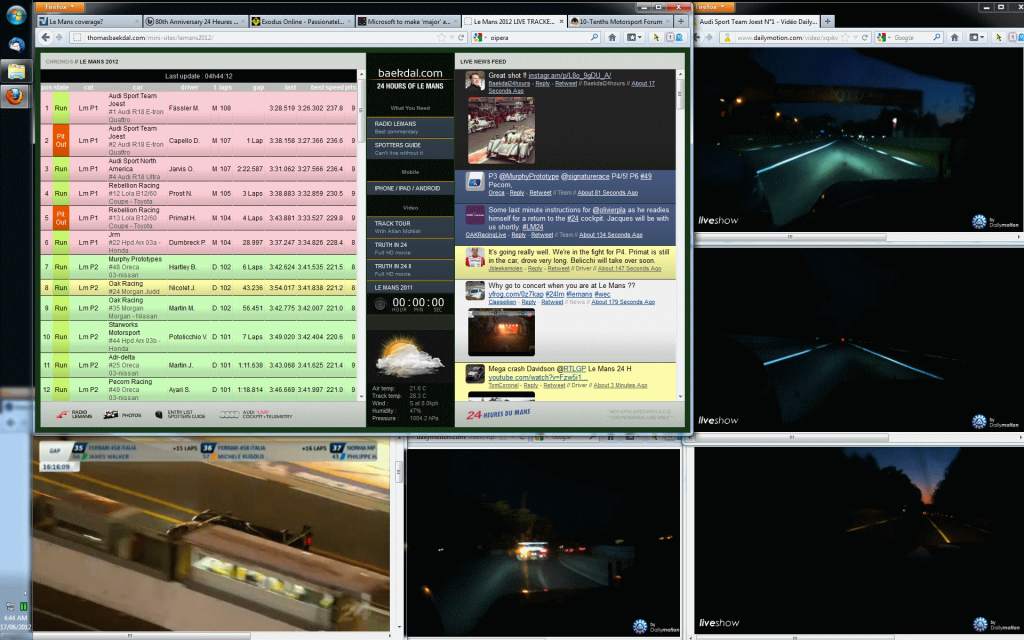Open File Explorer from the taskbar
Viewport: 1024px width, 640px height.
pyautogui.click(x=16, y=71)
